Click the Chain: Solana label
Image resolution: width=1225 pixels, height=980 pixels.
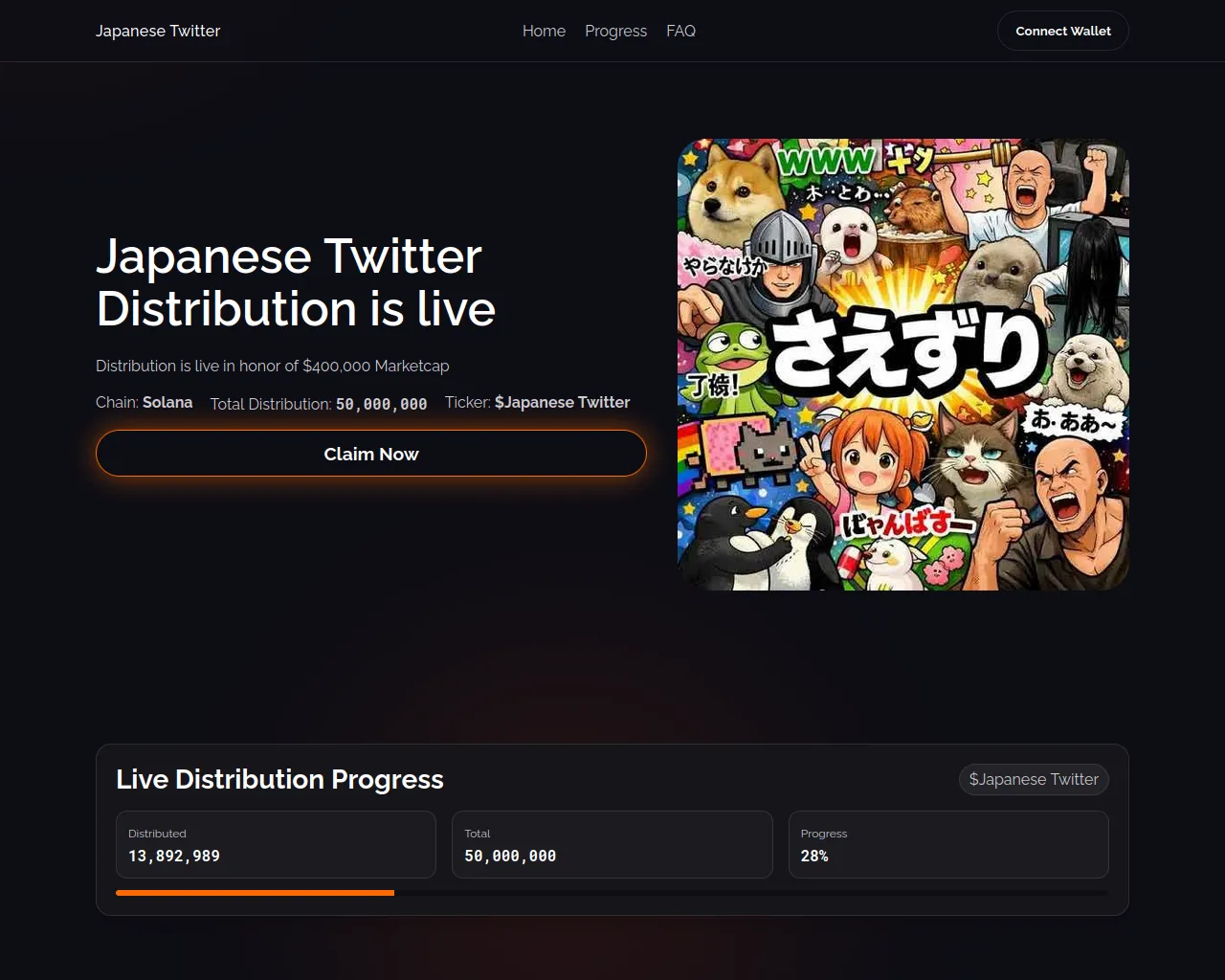[x=145, y=402]
